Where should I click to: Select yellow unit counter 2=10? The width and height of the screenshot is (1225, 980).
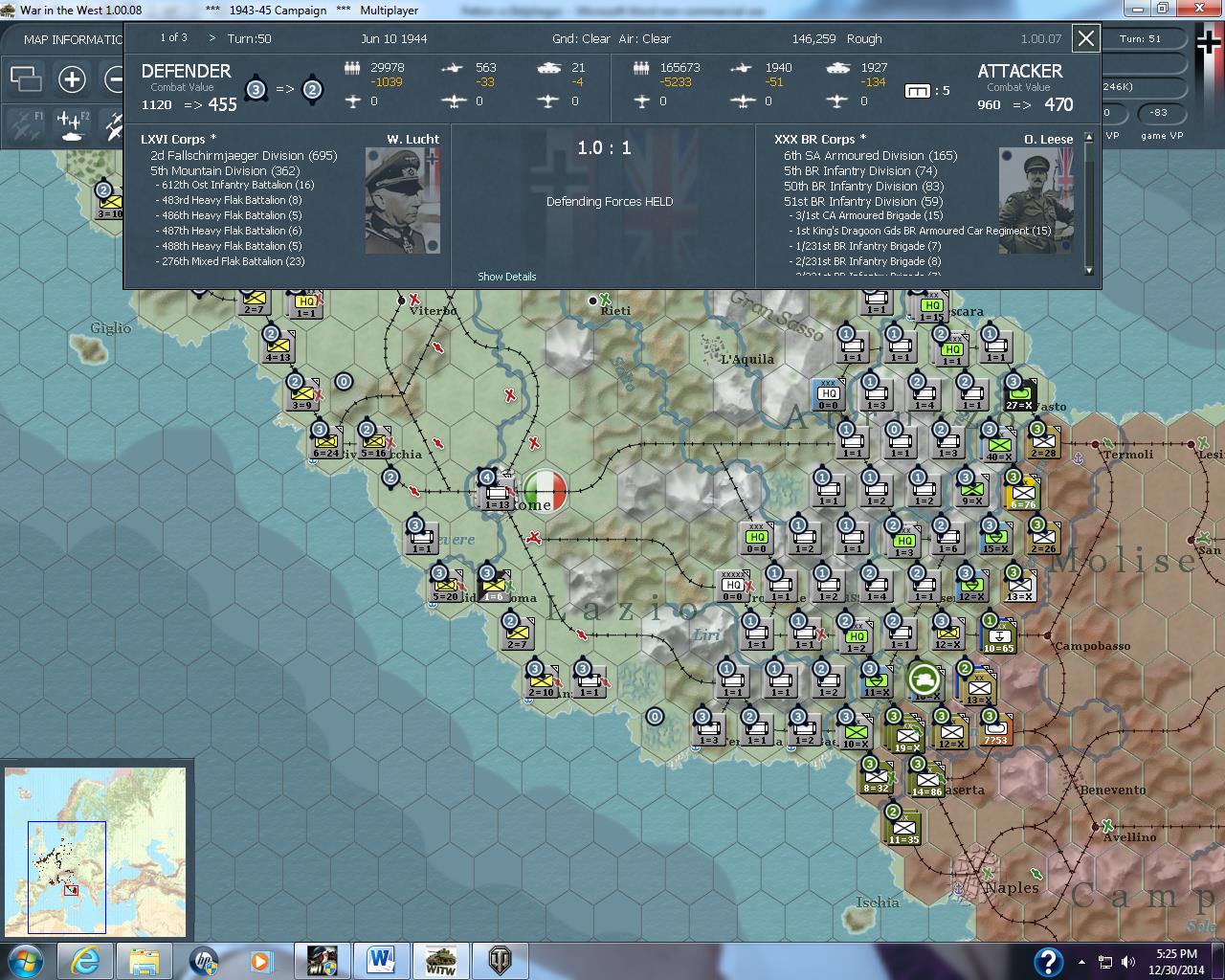pos(542,680)
